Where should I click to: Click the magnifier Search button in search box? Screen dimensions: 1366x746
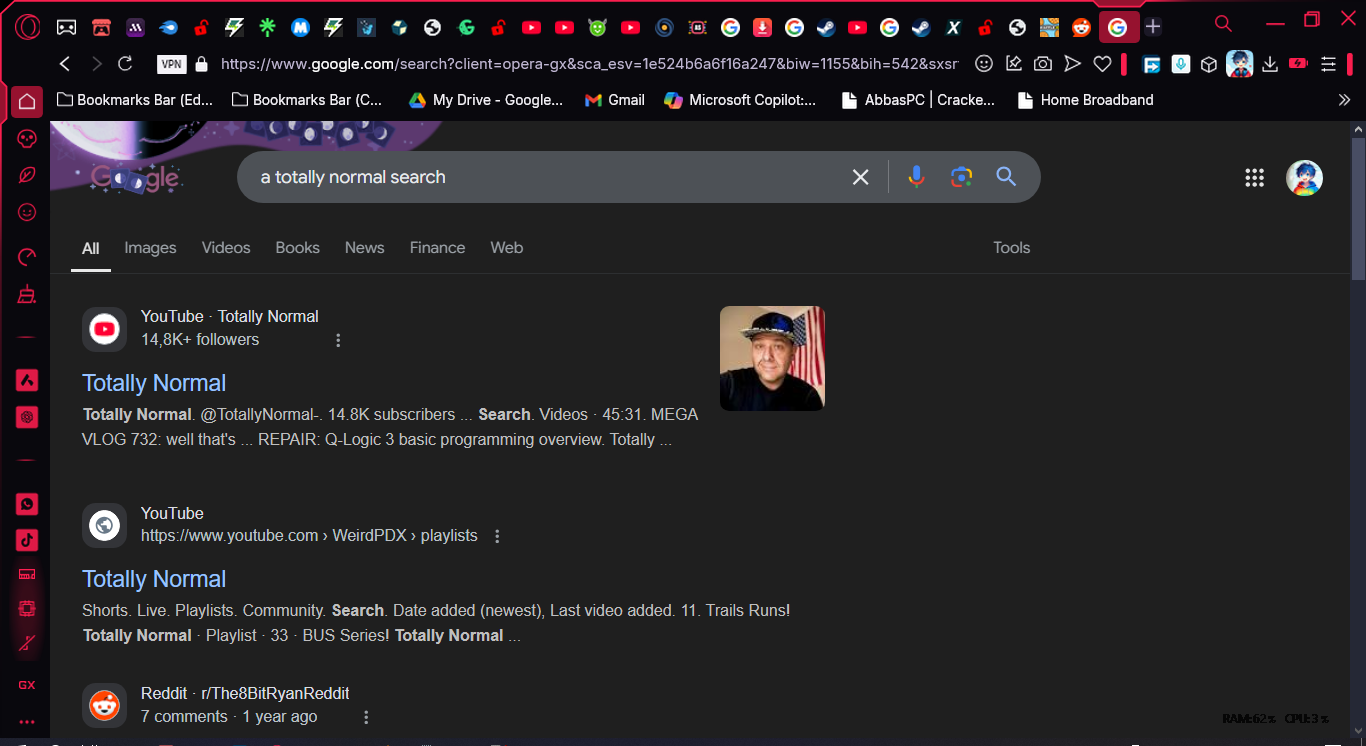[x=1006, y=177]
